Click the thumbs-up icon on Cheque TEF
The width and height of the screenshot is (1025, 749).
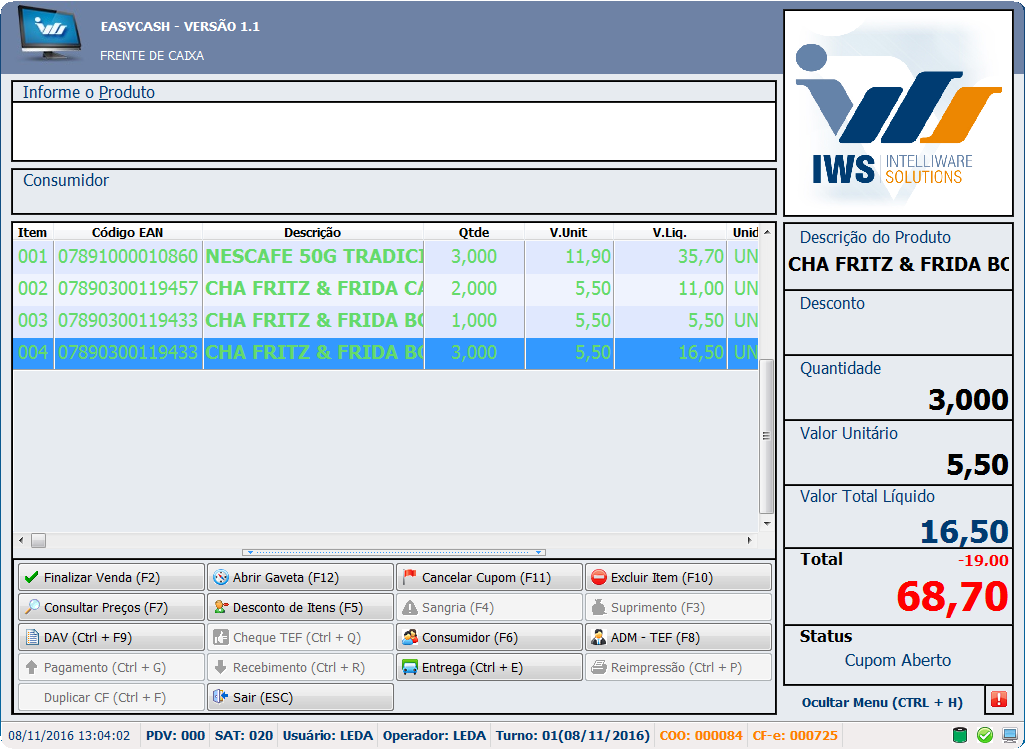pyautogui.click(x=220, y=637)
